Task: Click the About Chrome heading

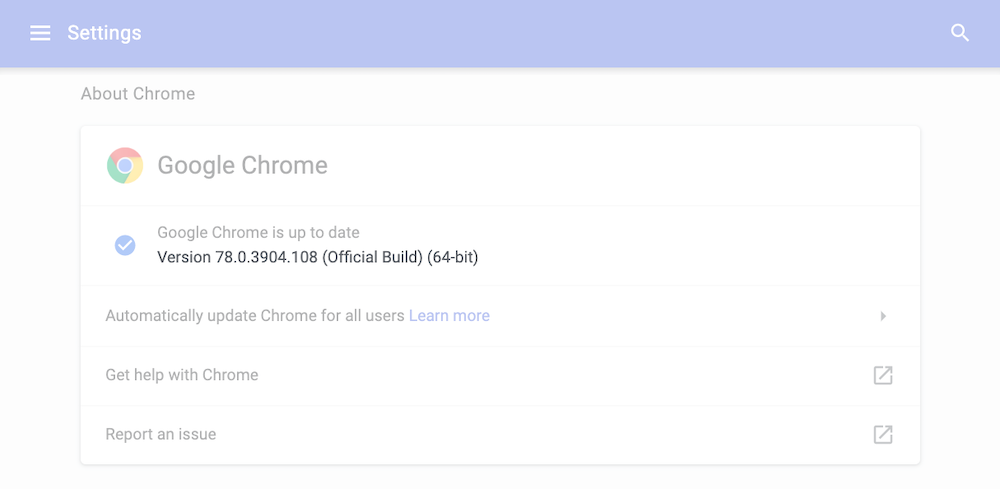Action: 138,94
